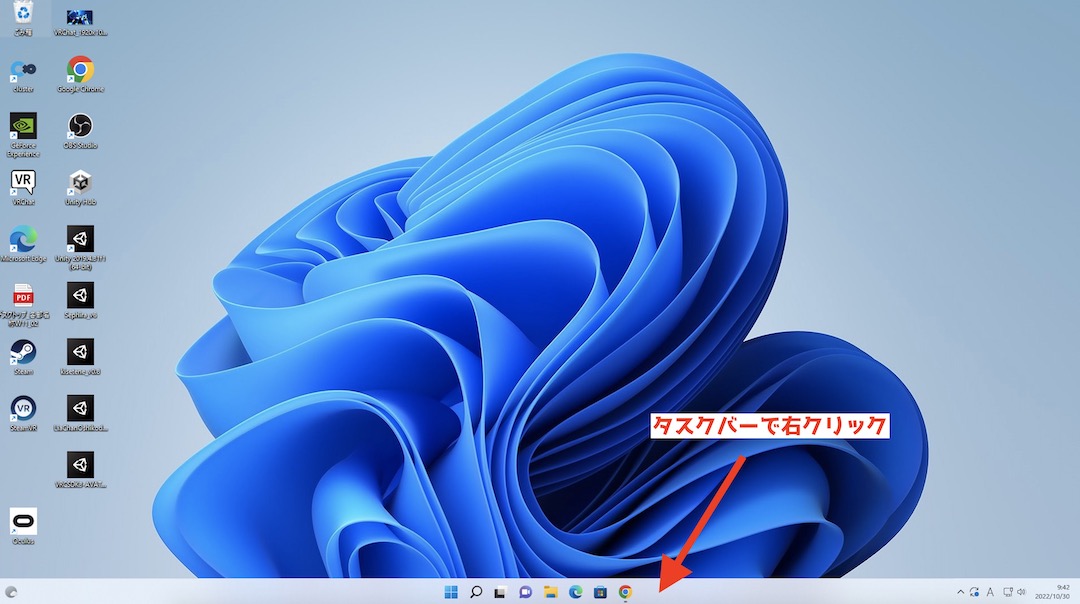This screenshot has width=1080, height=604.
Task: Click the clock showing 9:42 and date
Action: [1056, 592]
